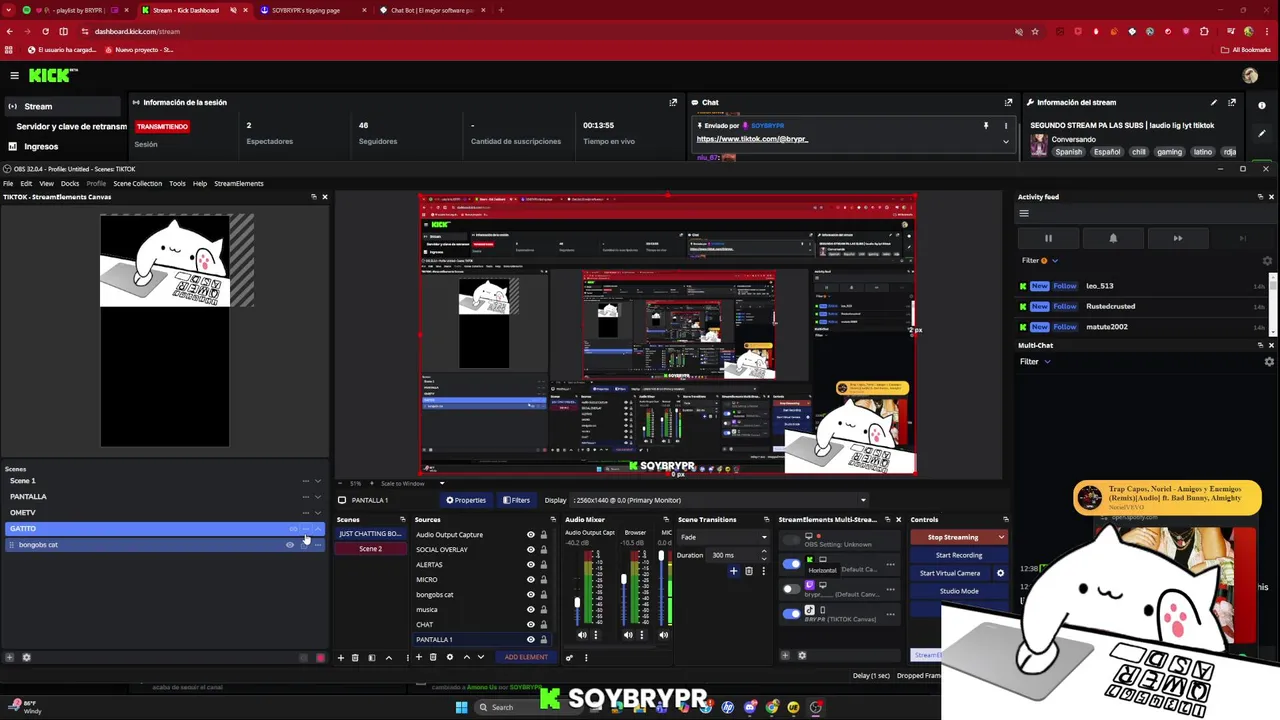Mute the Audio Output Capture speaker icon
This screenshot has height=720, width=1280.
[582, 634]
